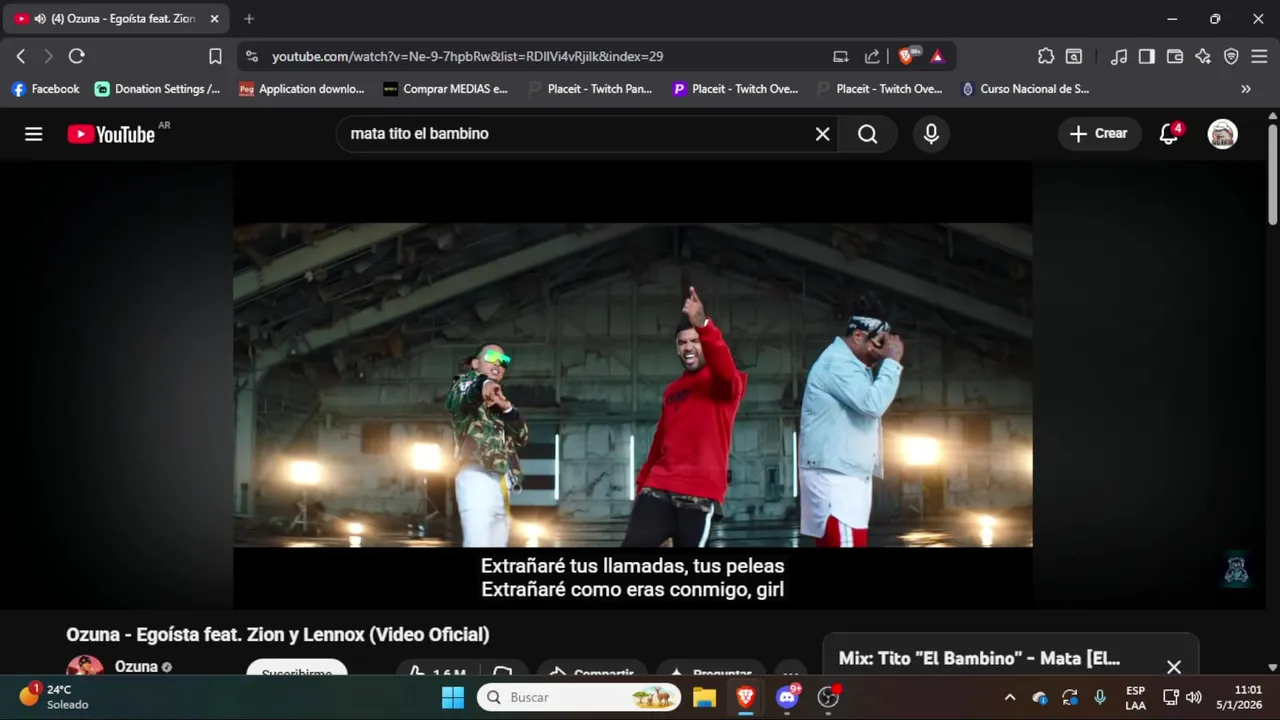This screenshot has height=720, width=1280.
Task: Open the browser main menu
Action: pyautogui.click(x=1259, y=56)
